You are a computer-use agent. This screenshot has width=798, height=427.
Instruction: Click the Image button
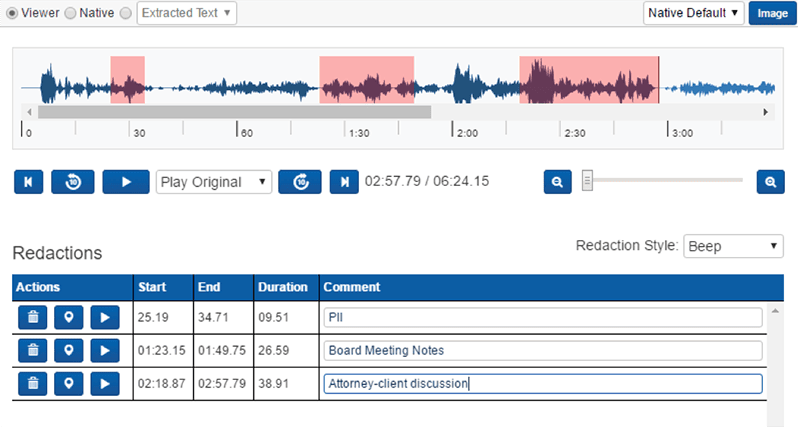click(x=772, y=13)
